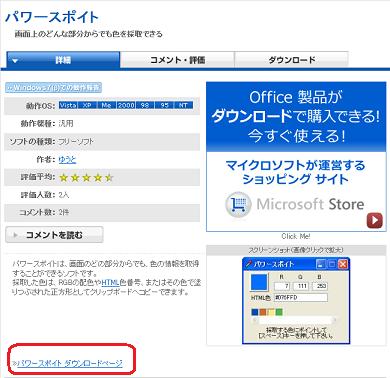Open the HTML link in description
This screenshot has width=390, height=378.
[110, 283]
